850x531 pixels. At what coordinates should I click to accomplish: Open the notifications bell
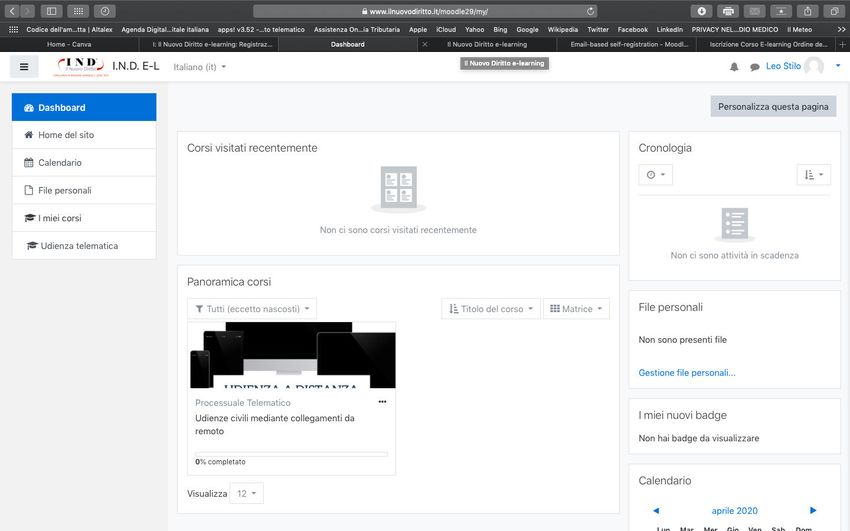[x=734, y=67]
